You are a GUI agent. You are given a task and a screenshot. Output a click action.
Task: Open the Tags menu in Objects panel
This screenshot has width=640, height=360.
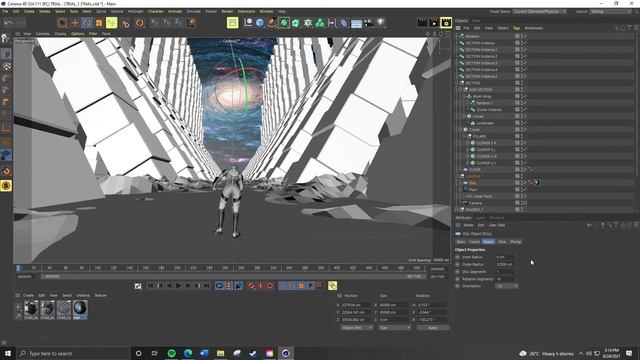point(516,28)
